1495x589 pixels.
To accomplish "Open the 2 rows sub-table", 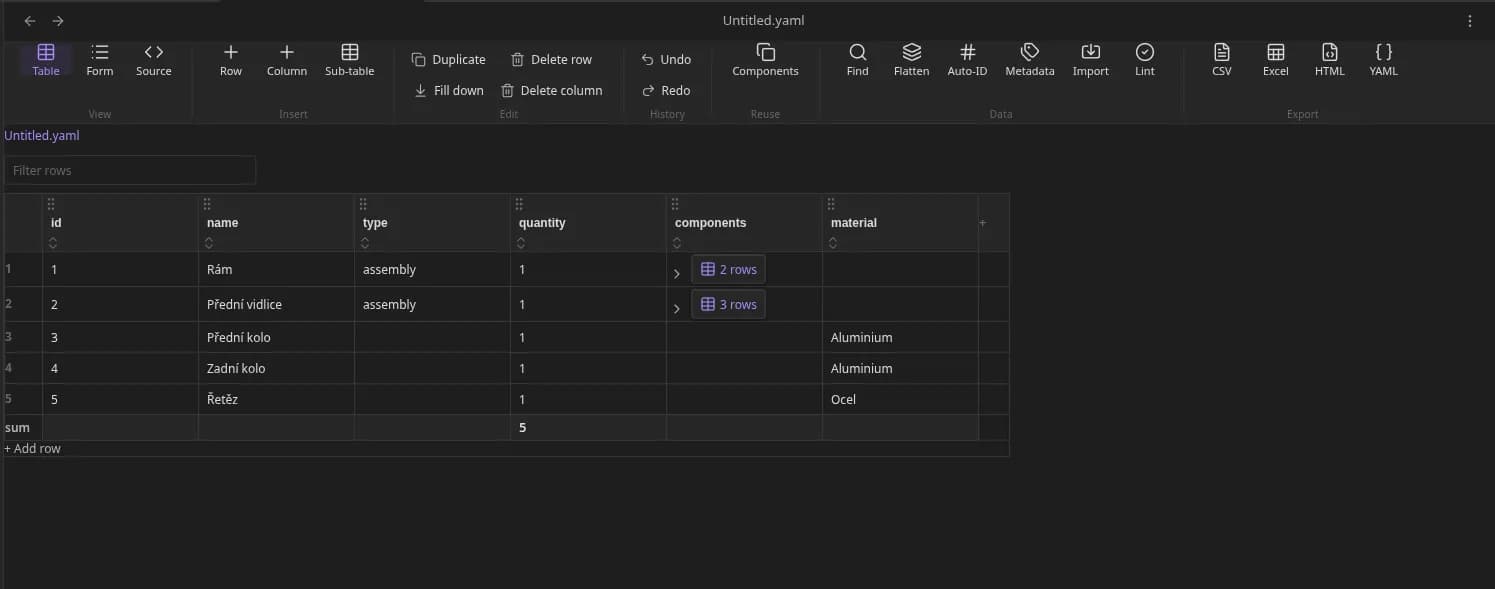I will pos(729,269).
